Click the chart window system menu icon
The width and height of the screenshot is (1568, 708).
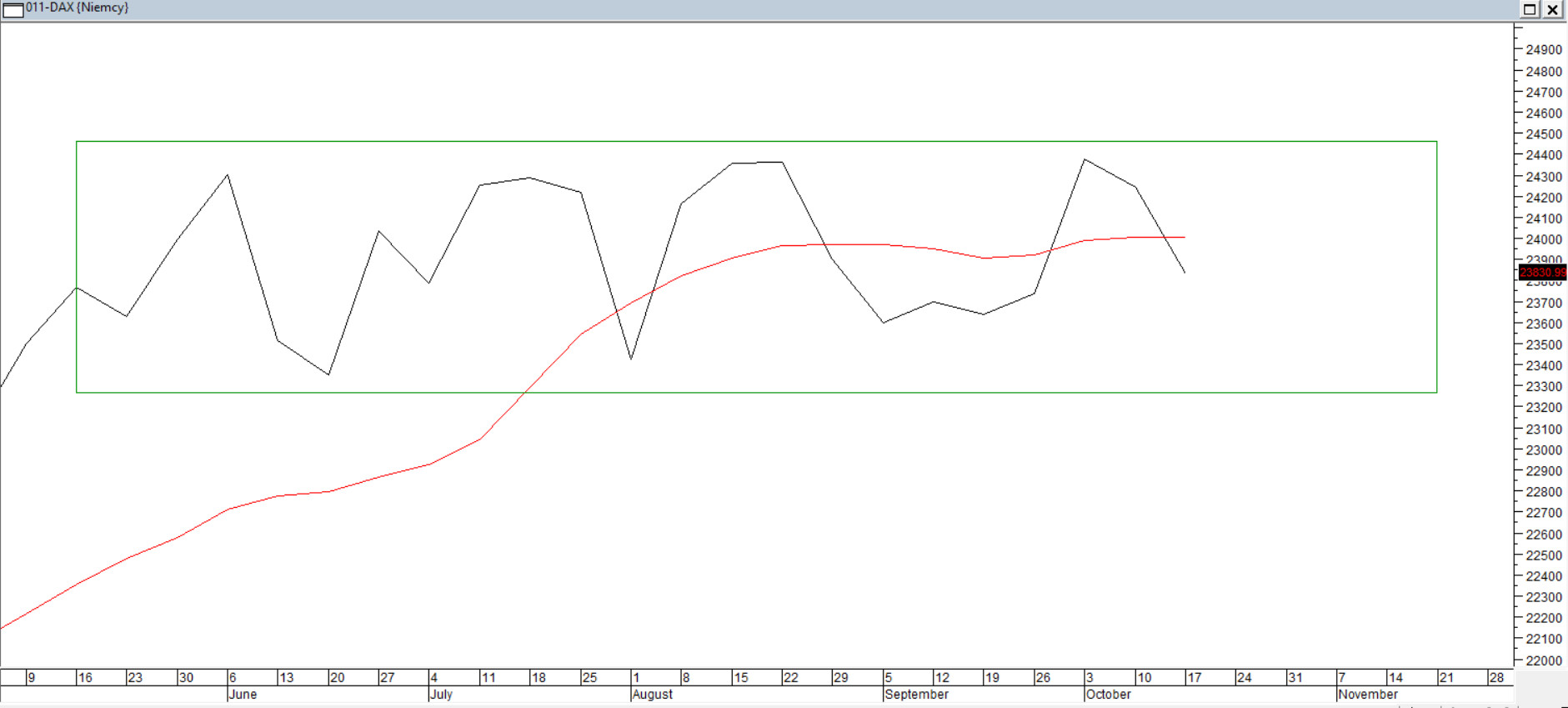13,9
